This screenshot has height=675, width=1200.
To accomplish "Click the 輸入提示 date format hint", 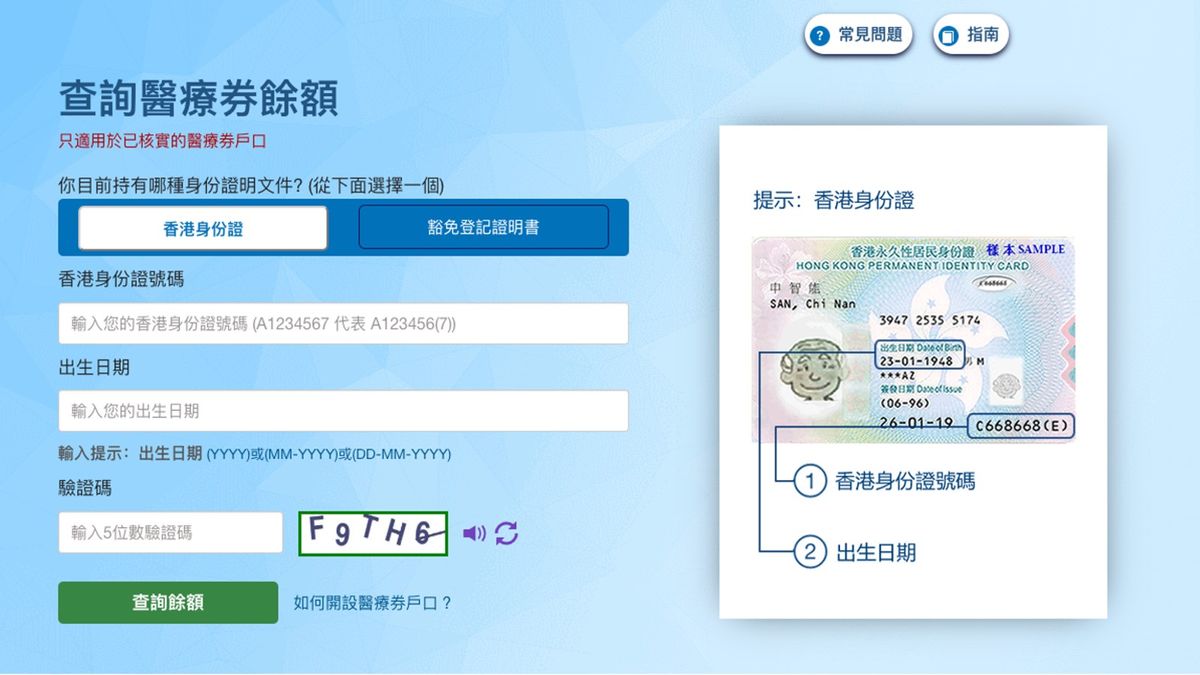I will point(255,454).
